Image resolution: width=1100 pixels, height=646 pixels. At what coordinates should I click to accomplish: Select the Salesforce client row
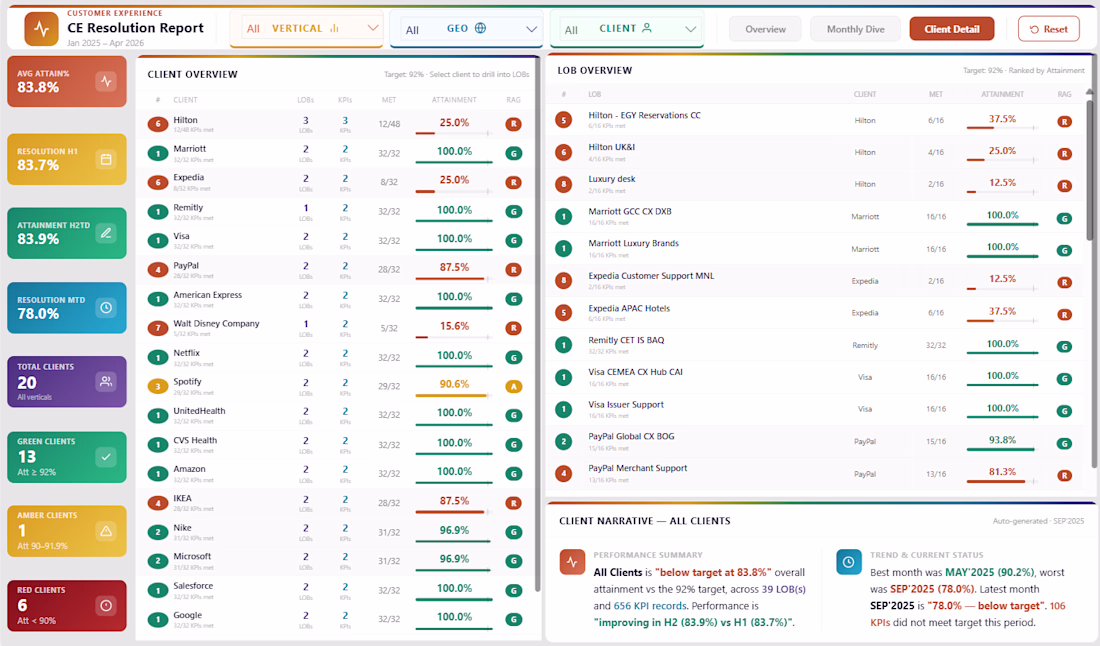[x=335, y=590]
